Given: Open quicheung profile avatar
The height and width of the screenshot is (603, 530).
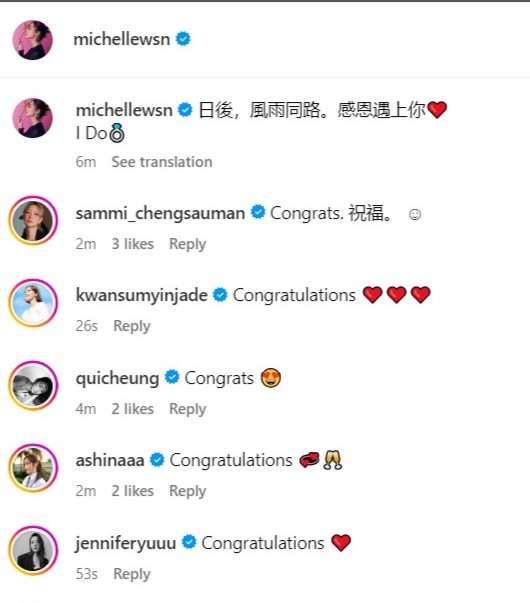Looking at the screenshot, I should 33,385.
